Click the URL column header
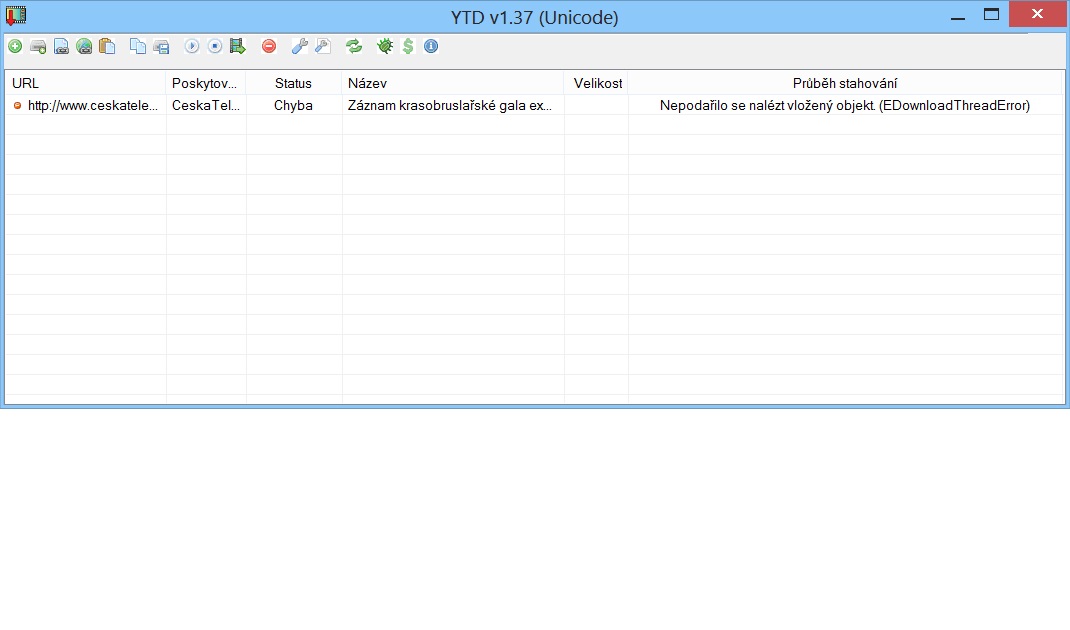This screenshot has width=1070, height=630. (x=85, y=83)
